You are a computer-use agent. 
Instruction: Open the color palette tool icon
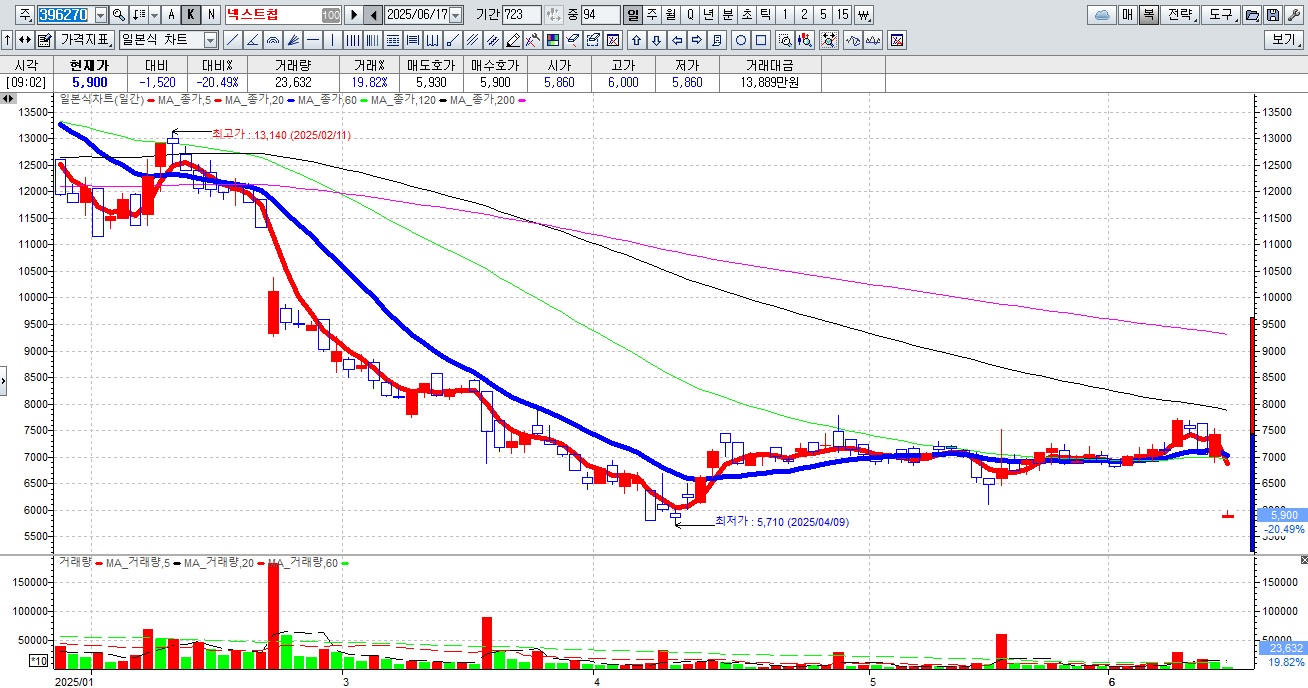552,40
